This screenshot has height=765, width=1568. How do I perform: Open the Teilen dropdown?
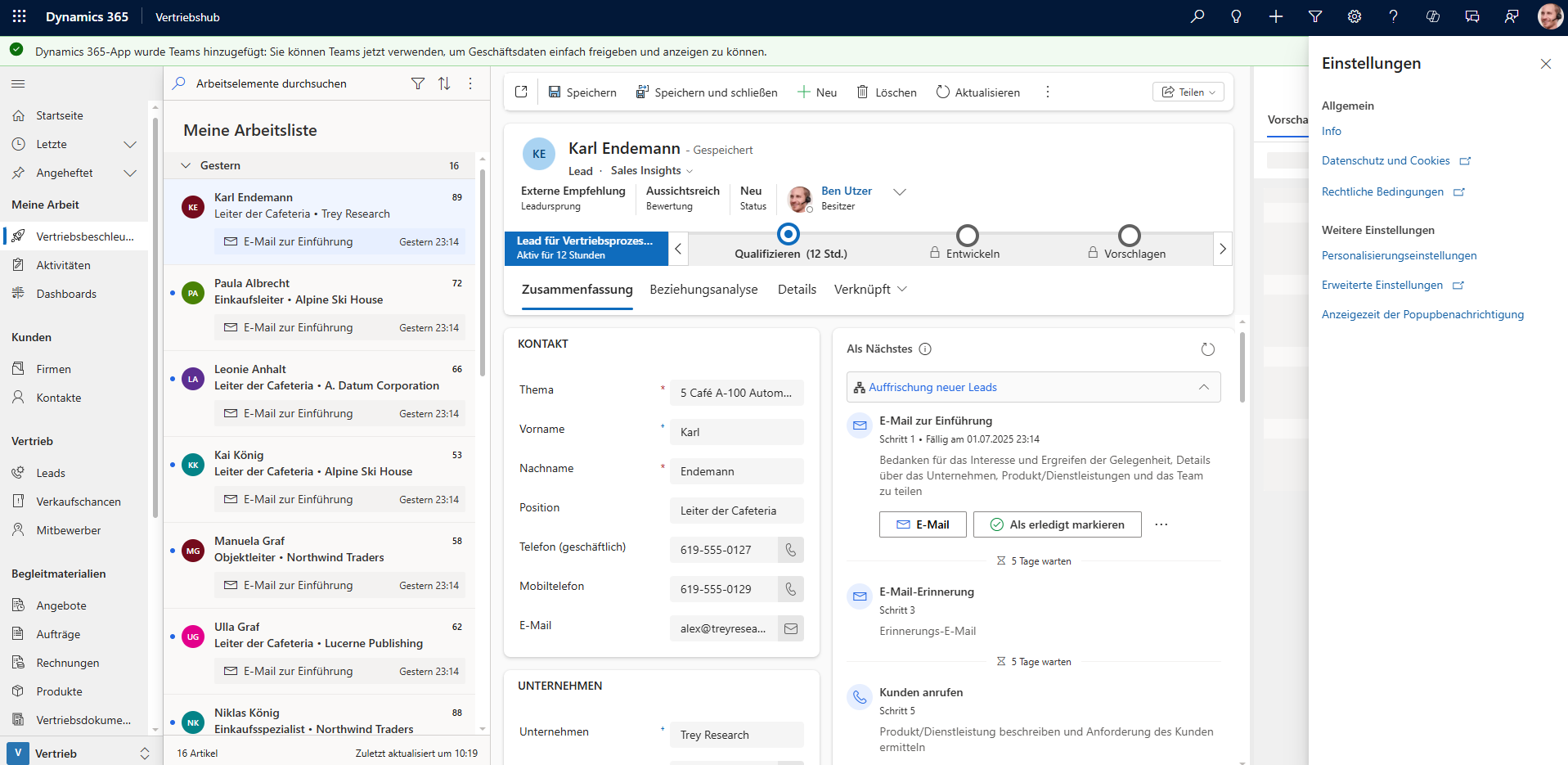(x=1188, y=92)
